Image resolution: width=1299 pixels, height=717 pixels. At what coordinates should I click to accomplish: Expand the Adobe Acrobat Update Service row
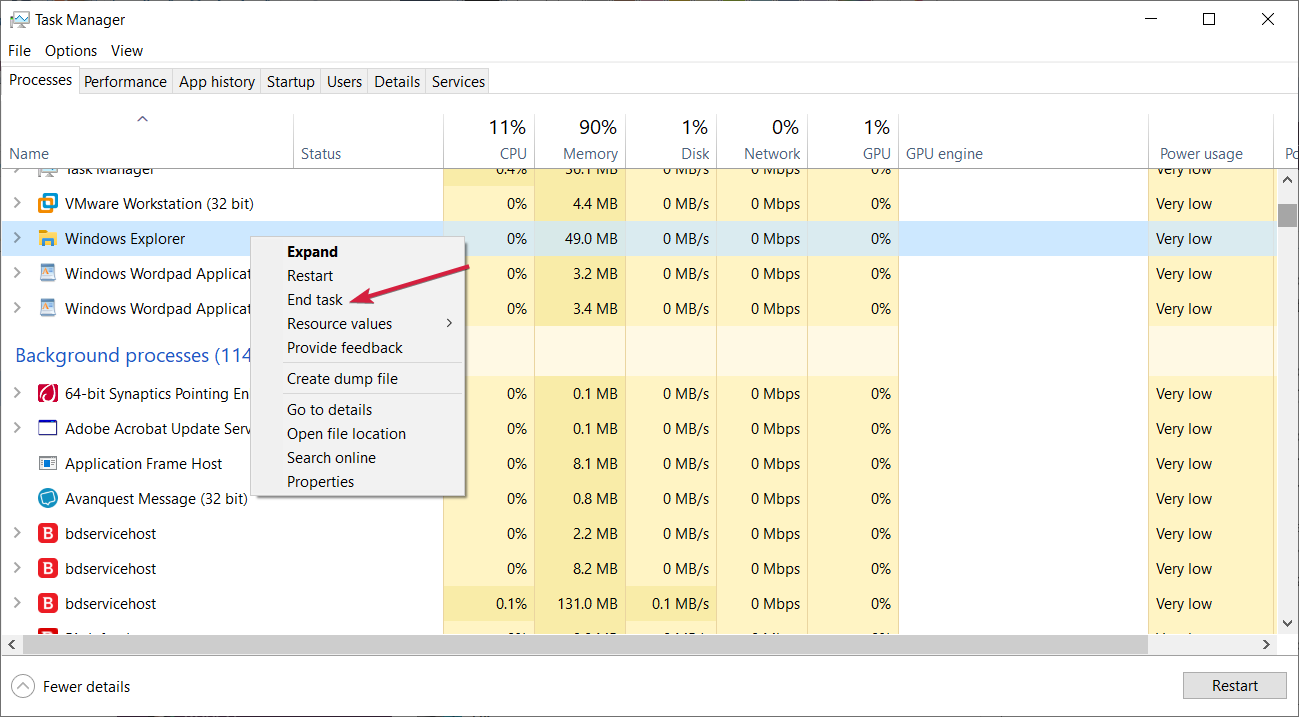coord(17,429)
